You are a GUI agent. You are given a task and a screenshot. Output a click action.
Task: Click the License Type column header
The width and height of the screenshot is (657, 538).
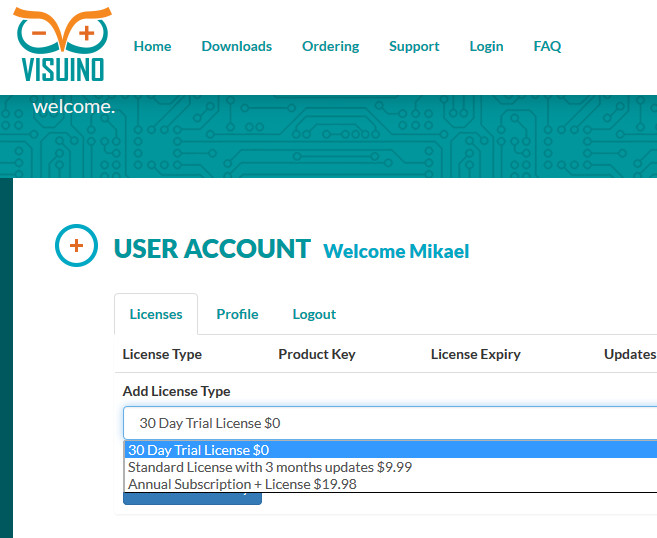tap(162, 354)
